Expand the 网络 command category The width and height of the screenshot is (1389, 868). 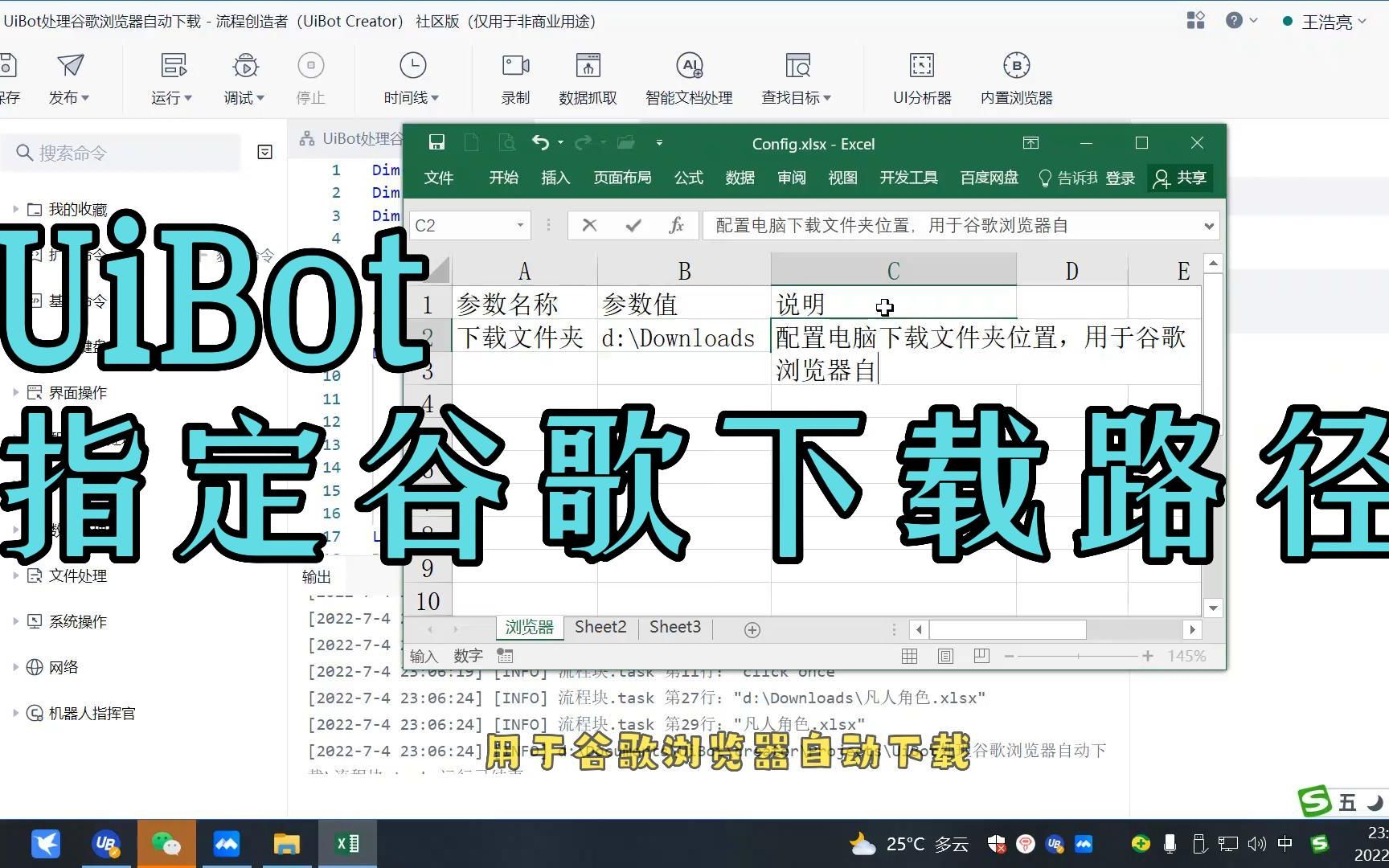(x=15, y=667)
